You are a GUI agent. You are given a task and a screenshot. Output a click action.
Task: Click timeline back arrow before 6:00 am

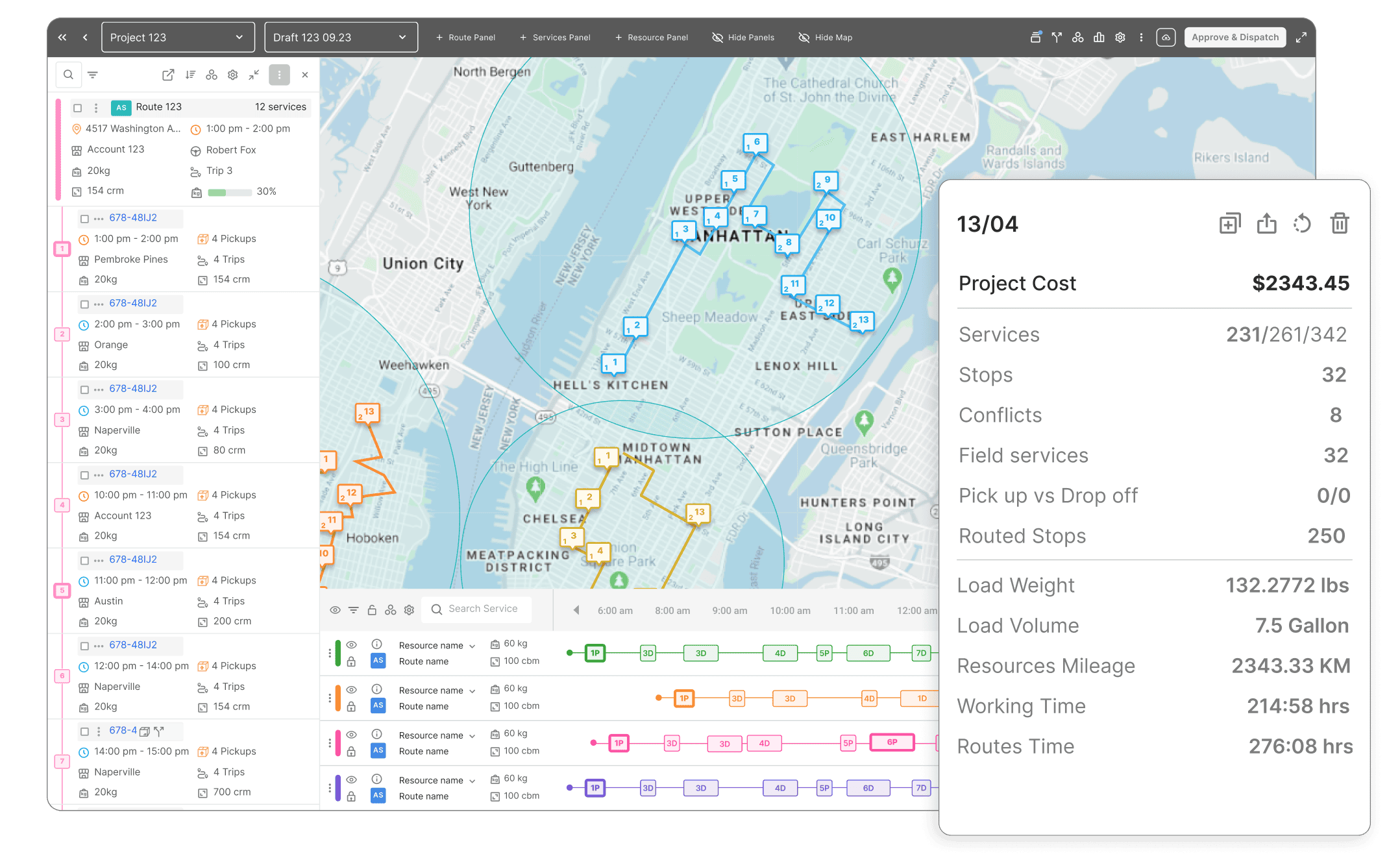click(x=576, y=610)
